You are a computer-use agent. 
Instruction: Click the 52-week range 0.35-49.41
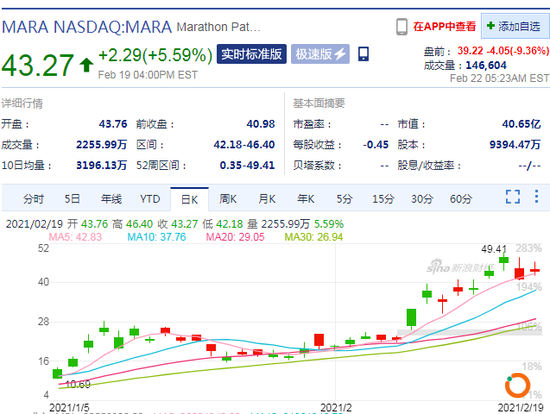(247, 165)
